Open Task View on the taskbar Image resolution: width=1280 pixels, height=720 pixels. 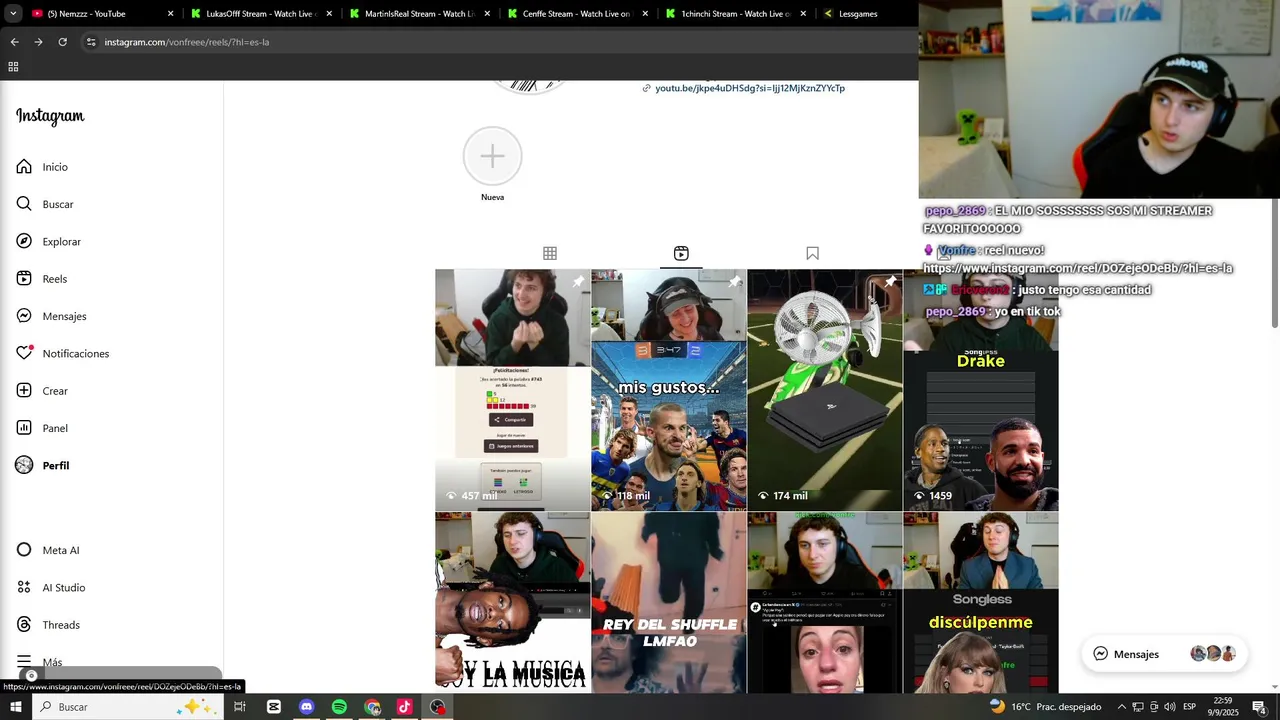coord(240,707)
